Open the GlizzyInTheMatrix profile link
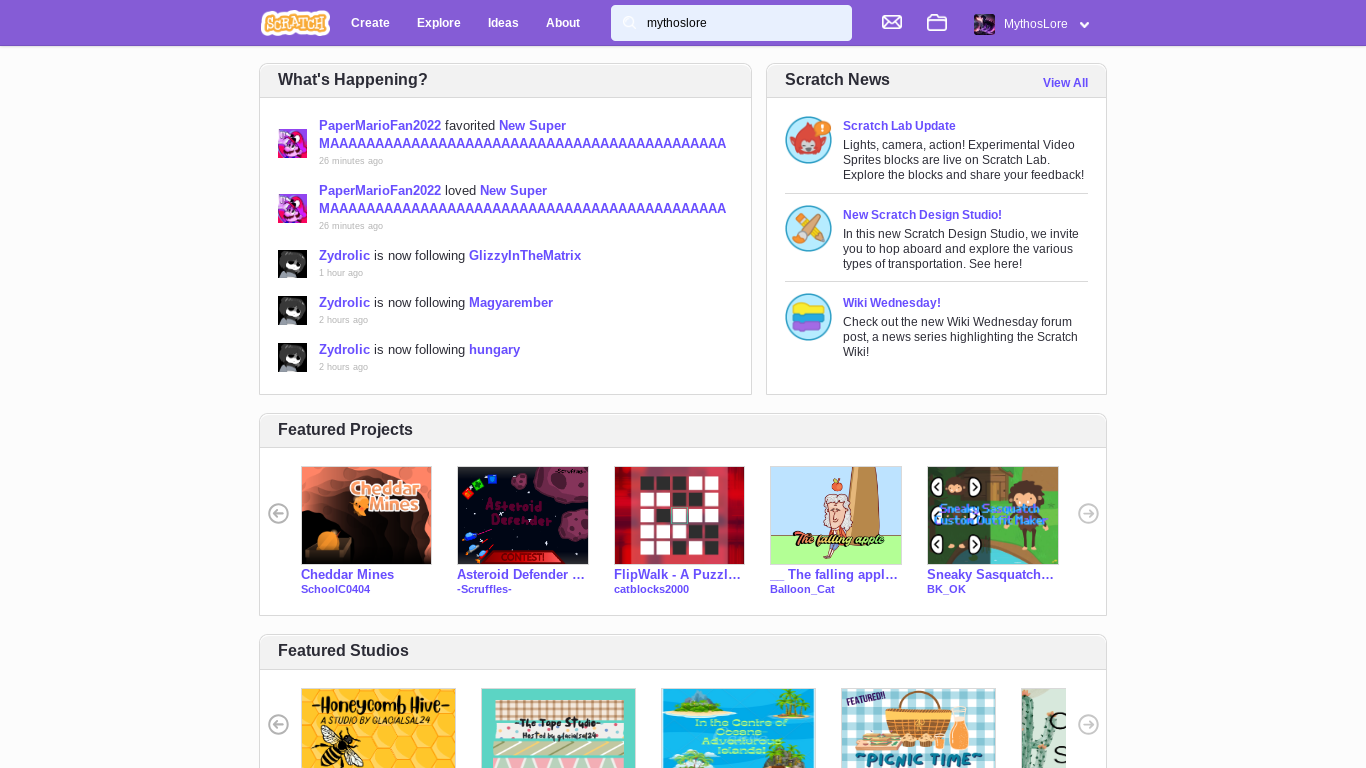Screen dimensions: 1366x768 525,256
